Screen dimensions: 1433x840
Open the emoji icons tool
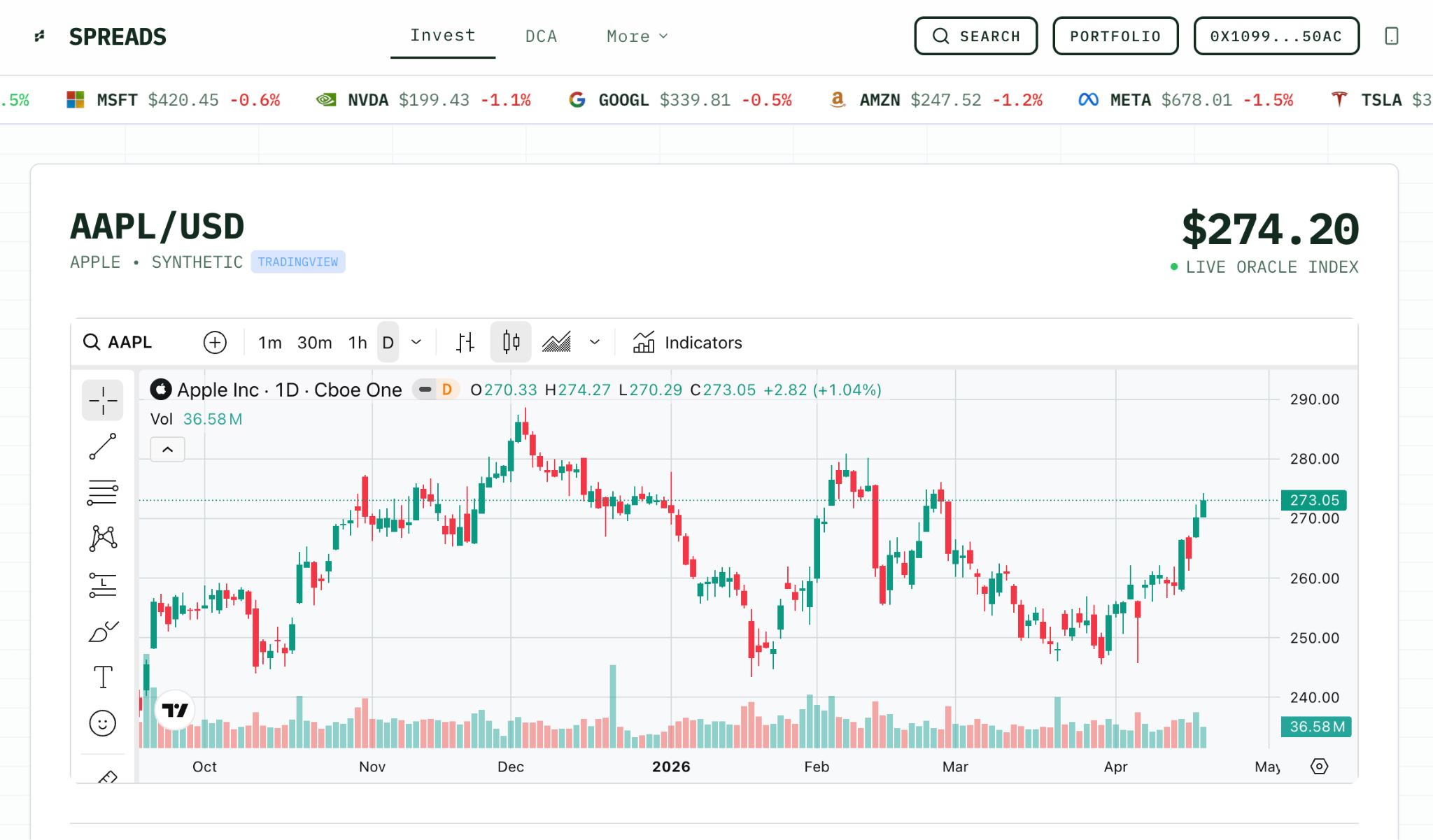[102, 723]
